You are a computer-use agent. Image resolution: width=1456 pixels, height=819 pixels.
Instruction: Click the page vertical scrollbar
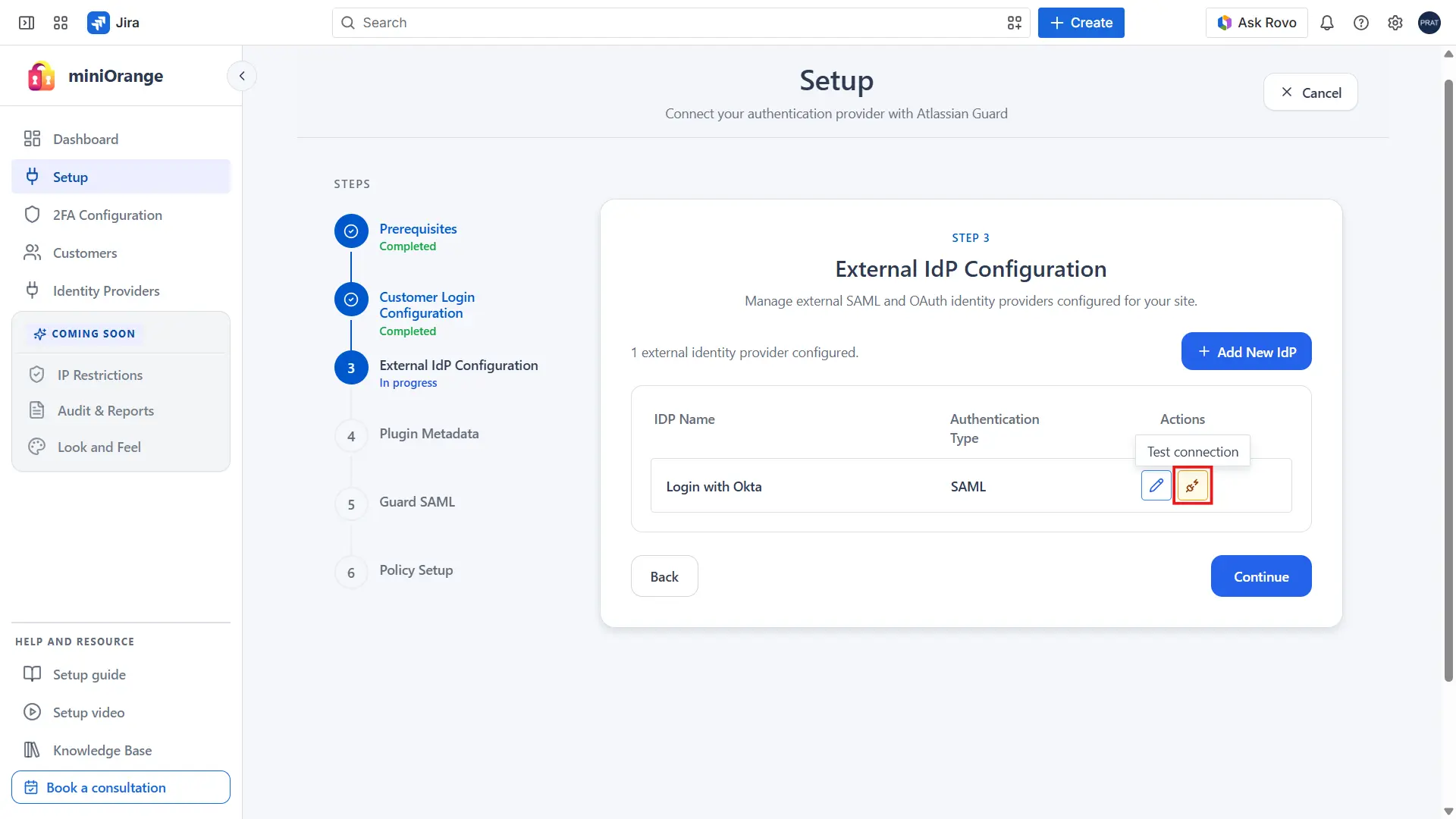(x=1448, y=379)
